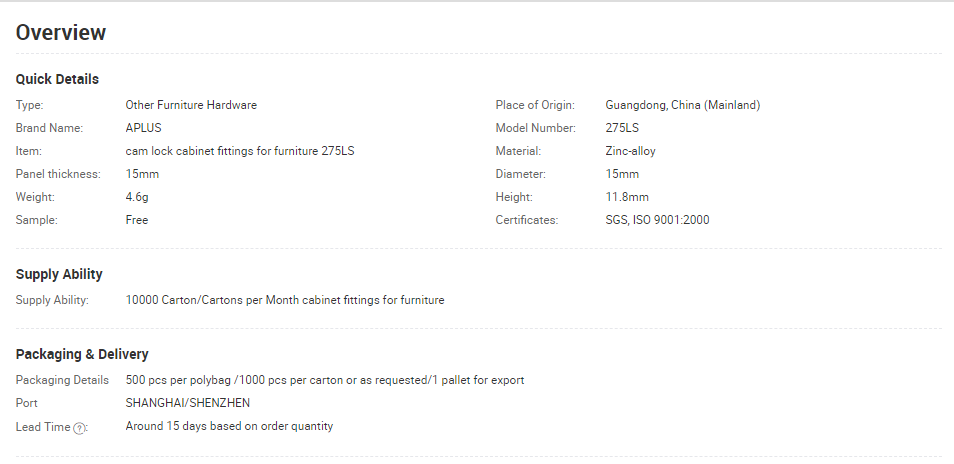This screenshot has height=464, width=954.
Task: Click the Sample value Free
Action: (x=137, y=220)
